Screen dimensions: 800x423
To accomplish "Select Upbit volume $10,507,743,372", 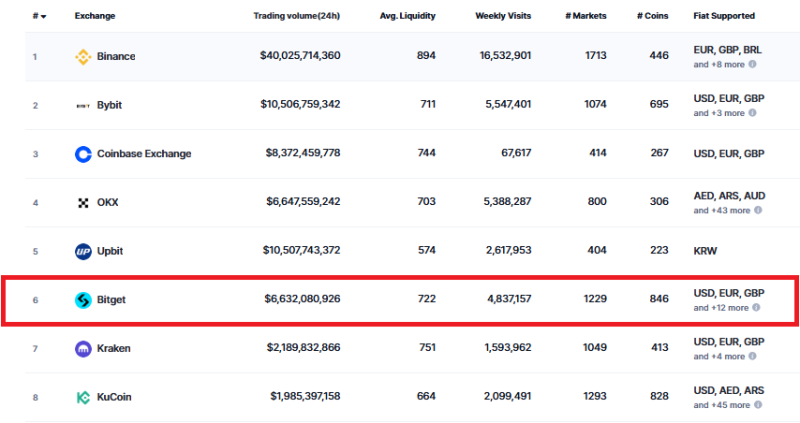I will (x=301, y=251).
